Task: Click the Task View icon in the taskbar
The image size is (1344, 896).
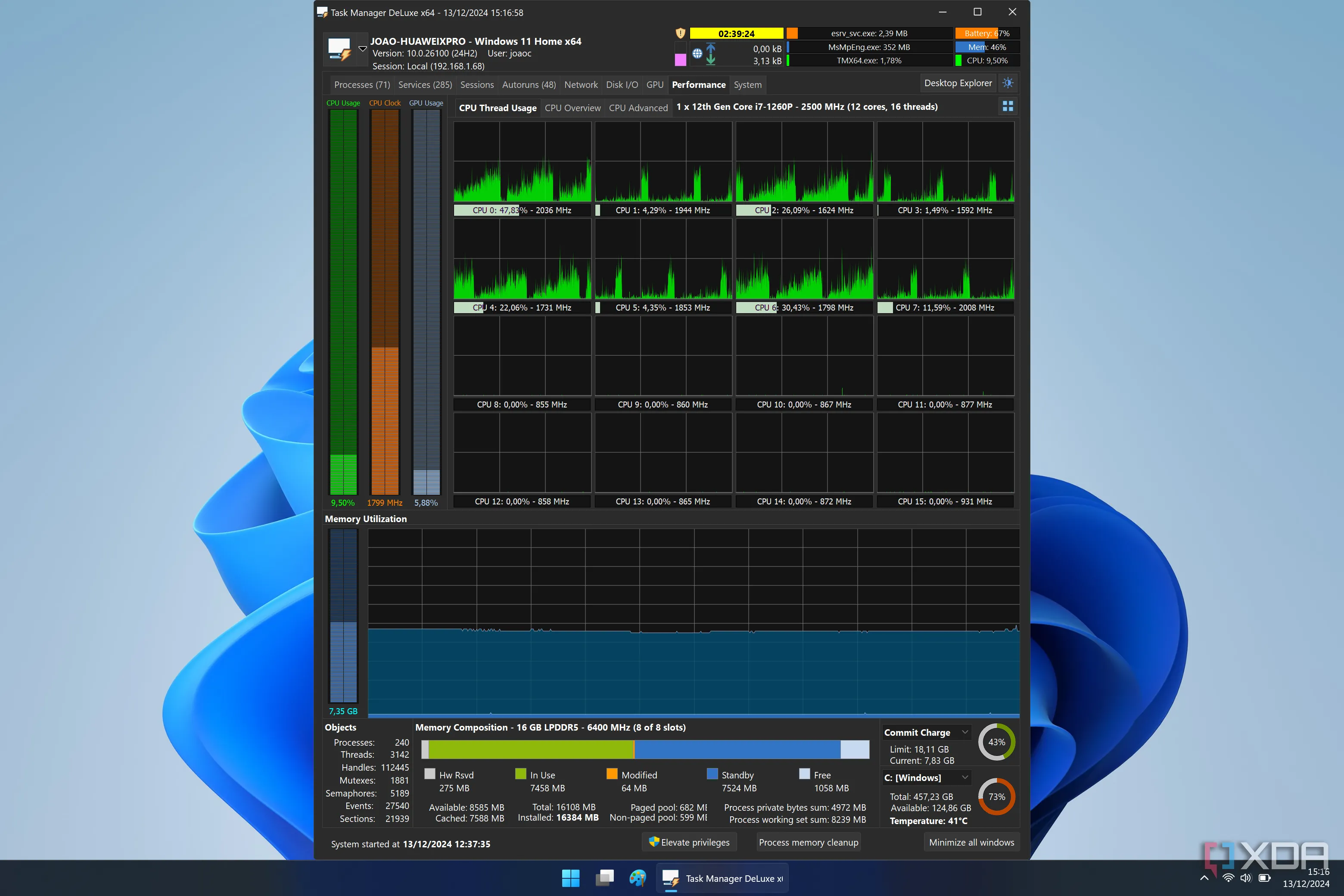Action: 604,878
